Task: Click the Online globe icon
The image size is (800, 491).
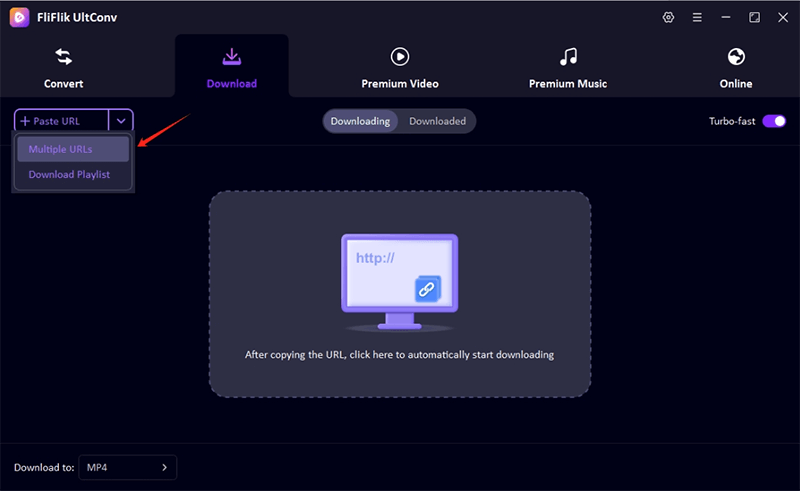Action: (x=736, y=57)
